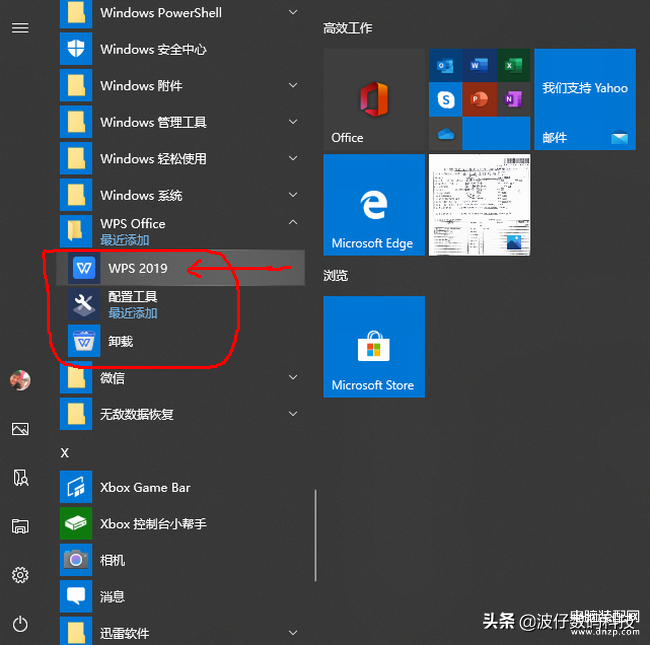Expand the Windows 管理工具 folder
Image resolution: width=650 pixels, height=645 pixels.
point(180,122)
